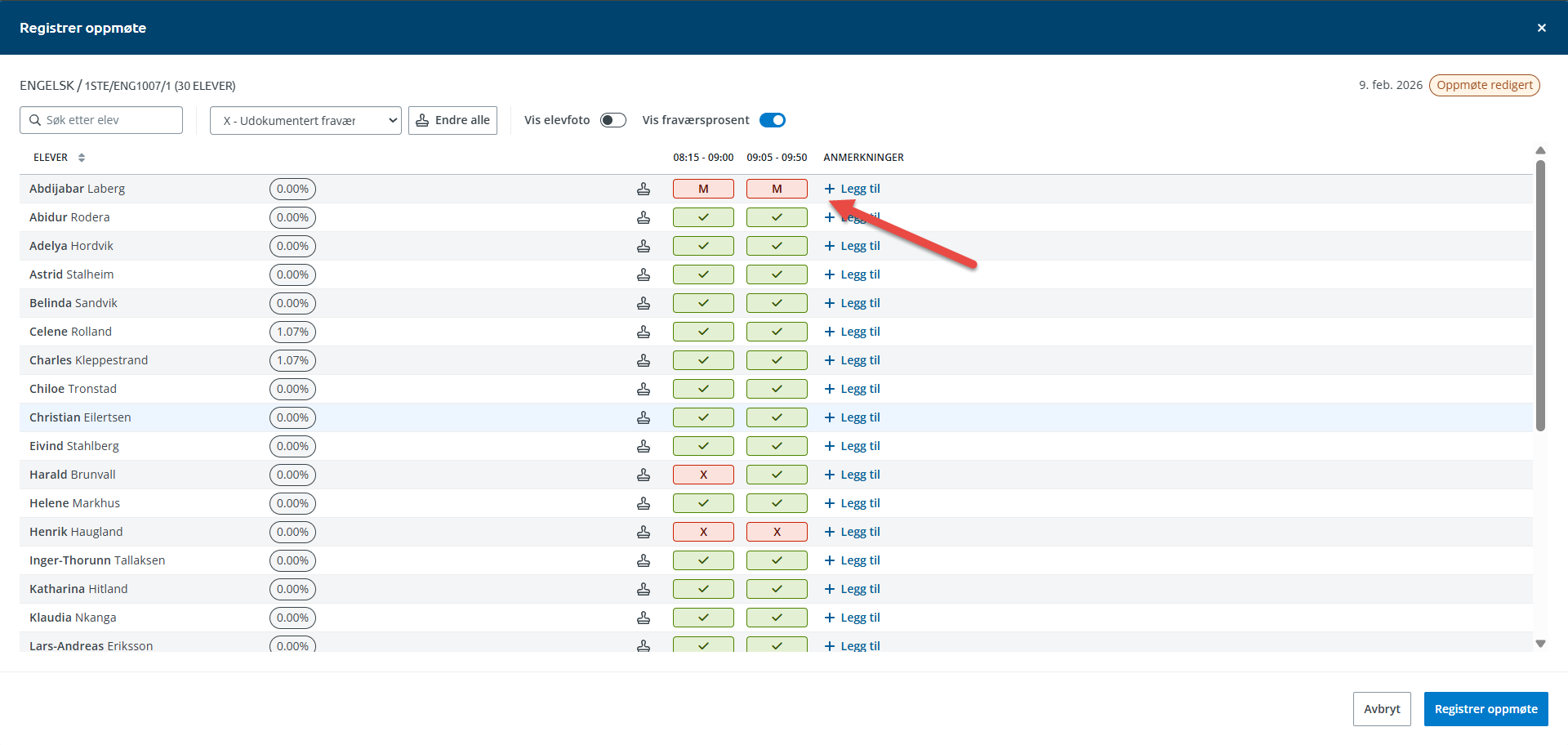Click the student list vertical scrollbar thumb
The image size is (1568, 745).
(x=1540, y=295)
